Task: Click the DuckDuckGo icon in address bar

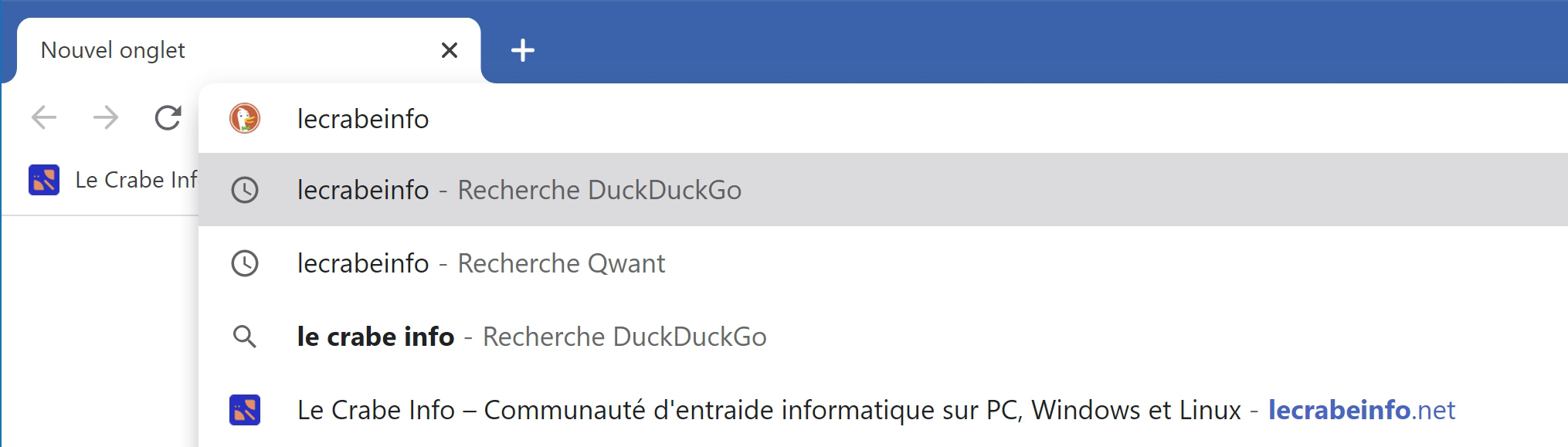Action: click(245, 118)
